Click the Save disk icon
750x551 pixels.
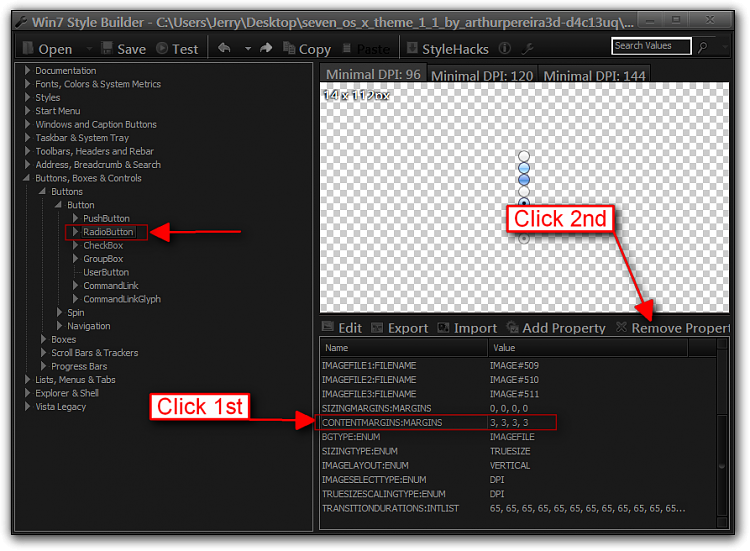107,48
